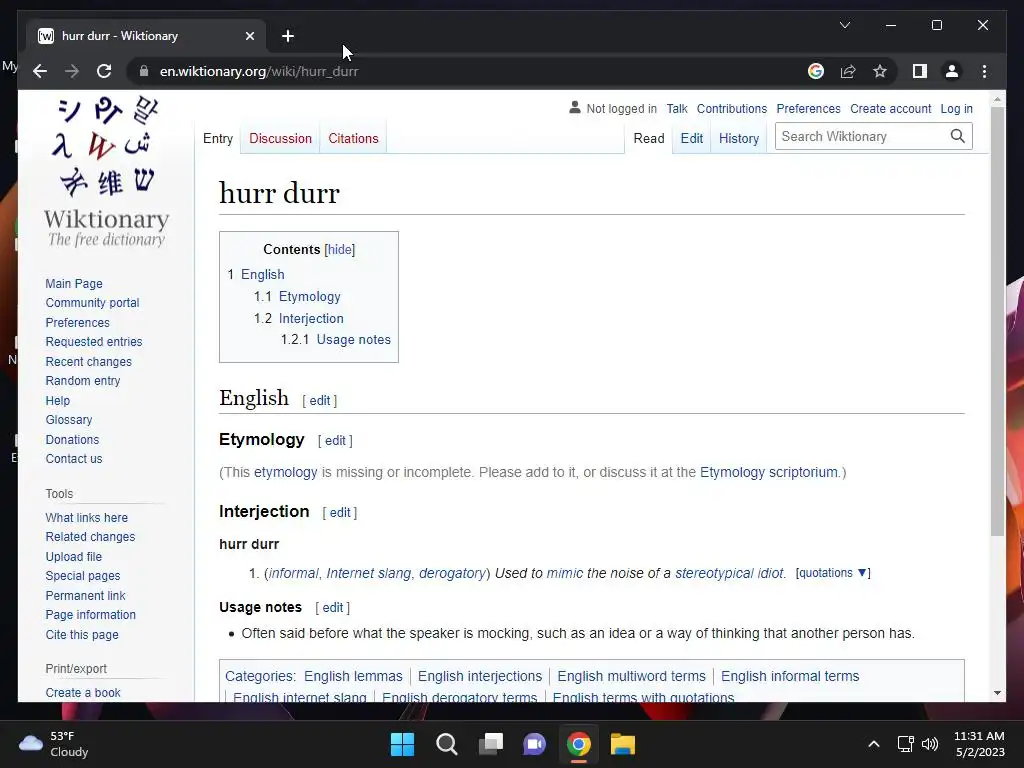Open Create a book link
Screen dimensions: 1024x768
coord(83,692)
